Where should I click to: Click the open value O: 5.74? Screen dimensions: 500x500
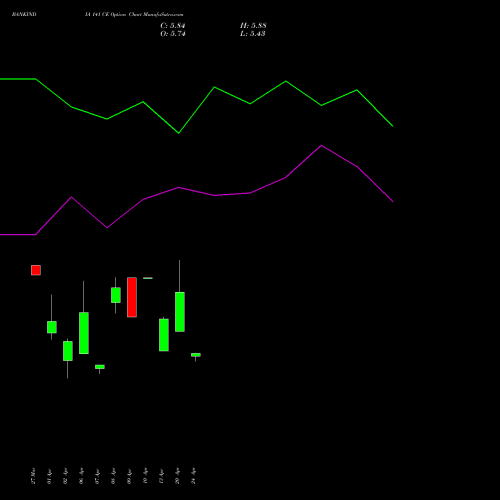(173, 34)
